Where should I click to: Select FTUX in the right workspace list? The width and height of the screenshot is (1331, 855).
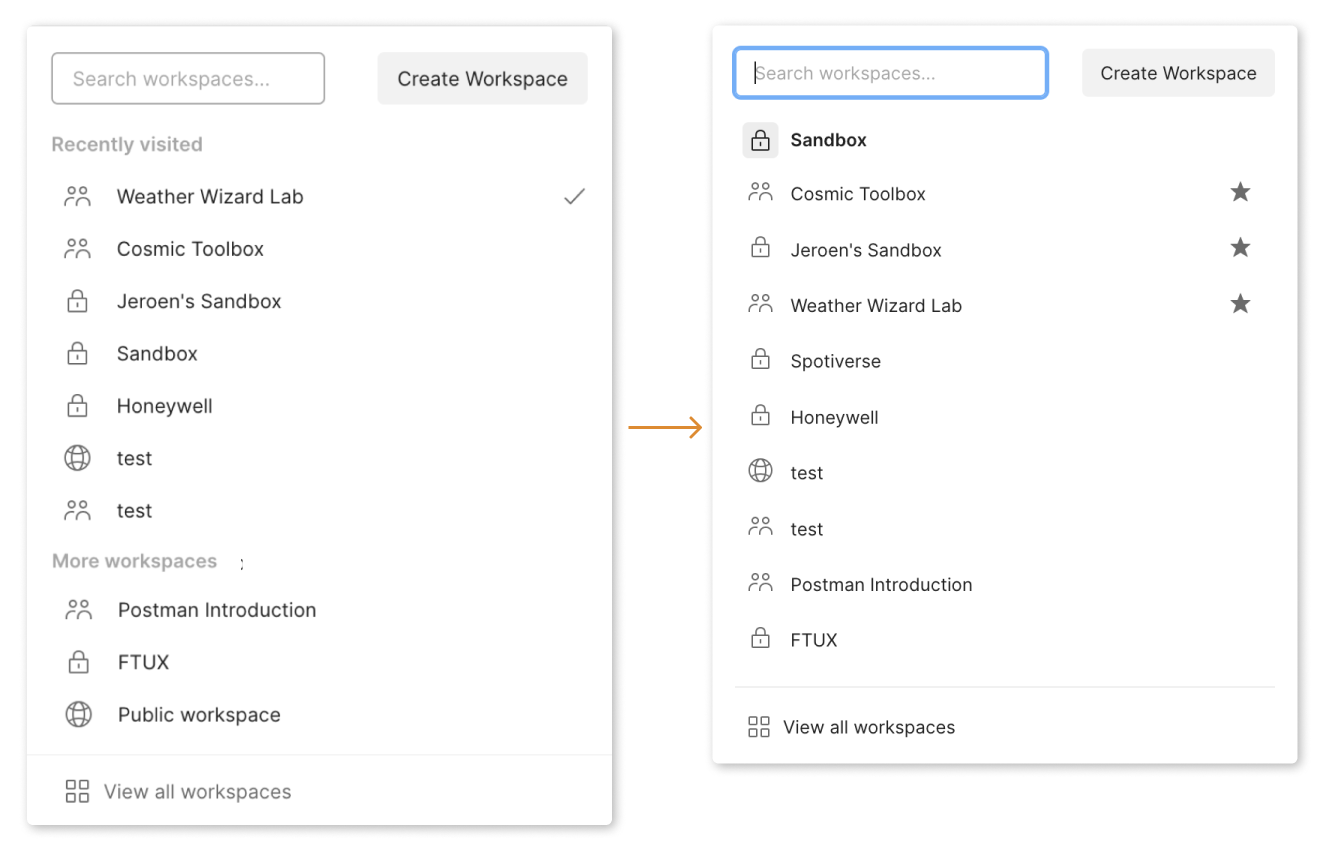coord(813,640)
